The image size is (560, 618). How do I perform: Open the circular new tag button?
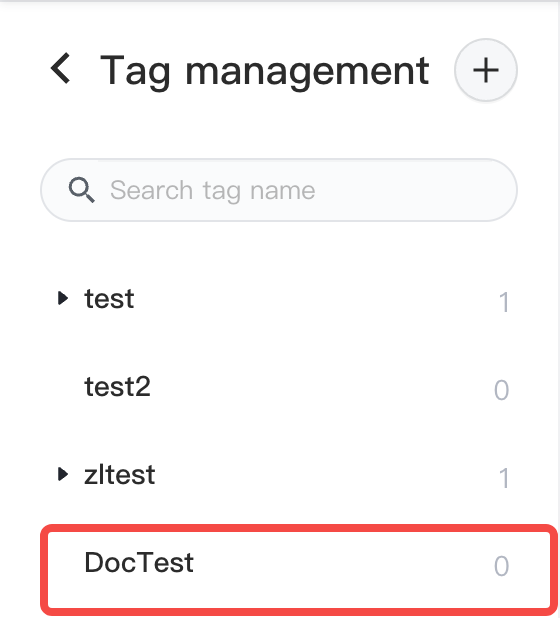coord(486,70)
